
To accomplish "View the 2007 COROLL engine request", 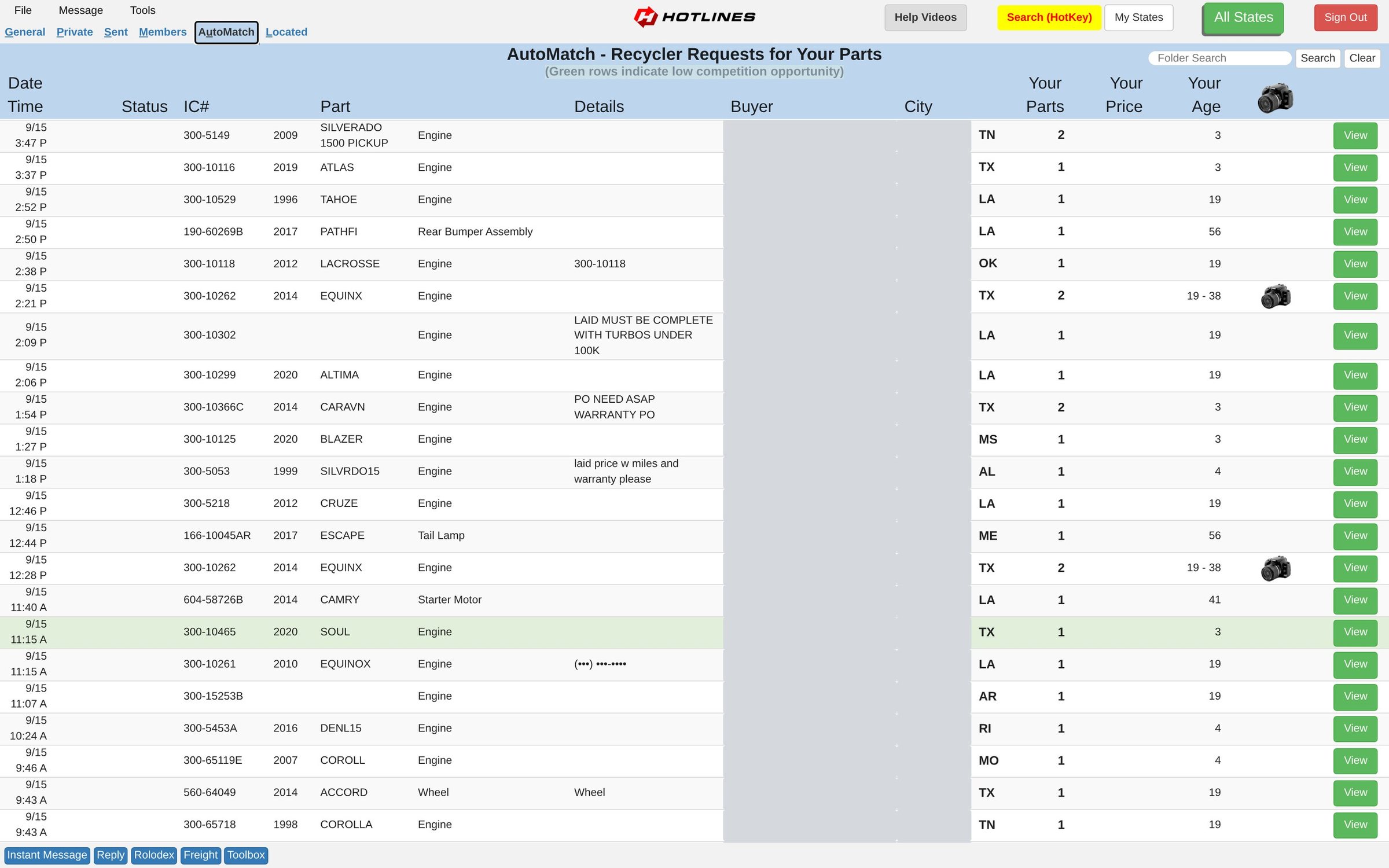I will (1355, 761).
